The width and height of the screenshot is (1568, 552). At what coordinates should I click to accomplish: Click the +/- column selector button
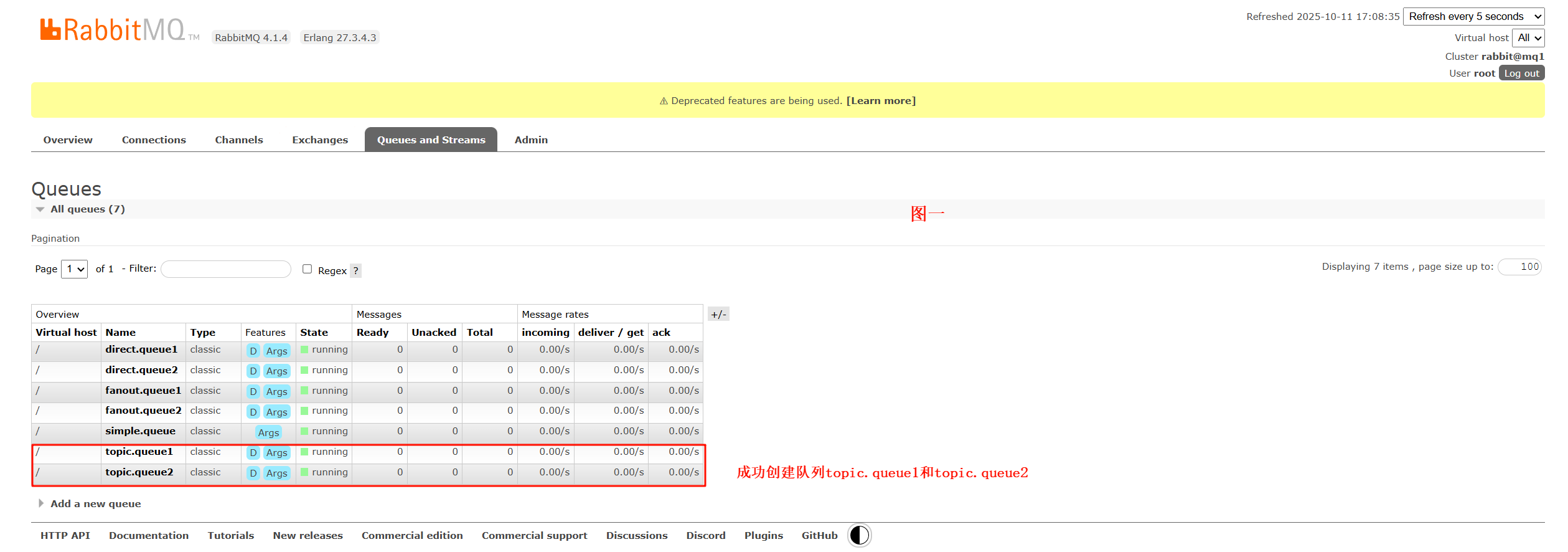[x=718, y=314]
